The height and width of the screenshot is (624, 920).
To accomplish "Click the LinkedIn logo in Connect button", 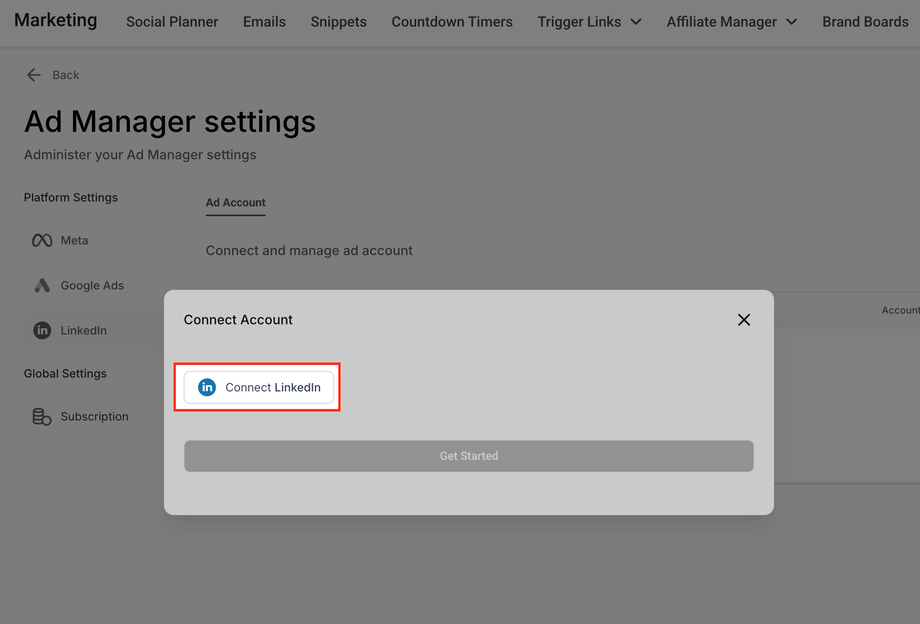I will pyautogui.click(x=207, y=387).
